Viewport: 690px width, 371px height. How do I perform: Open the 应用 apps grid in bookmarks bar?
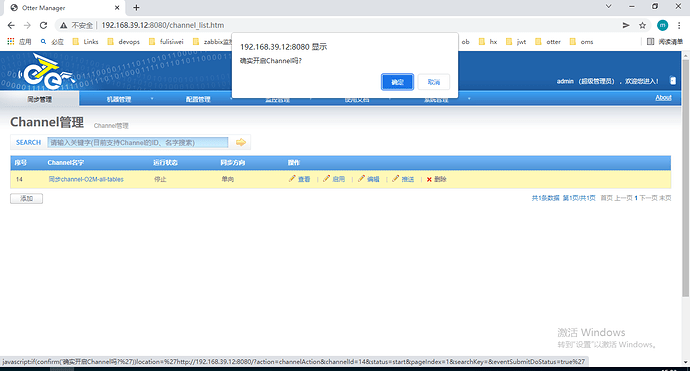(11, 41)
